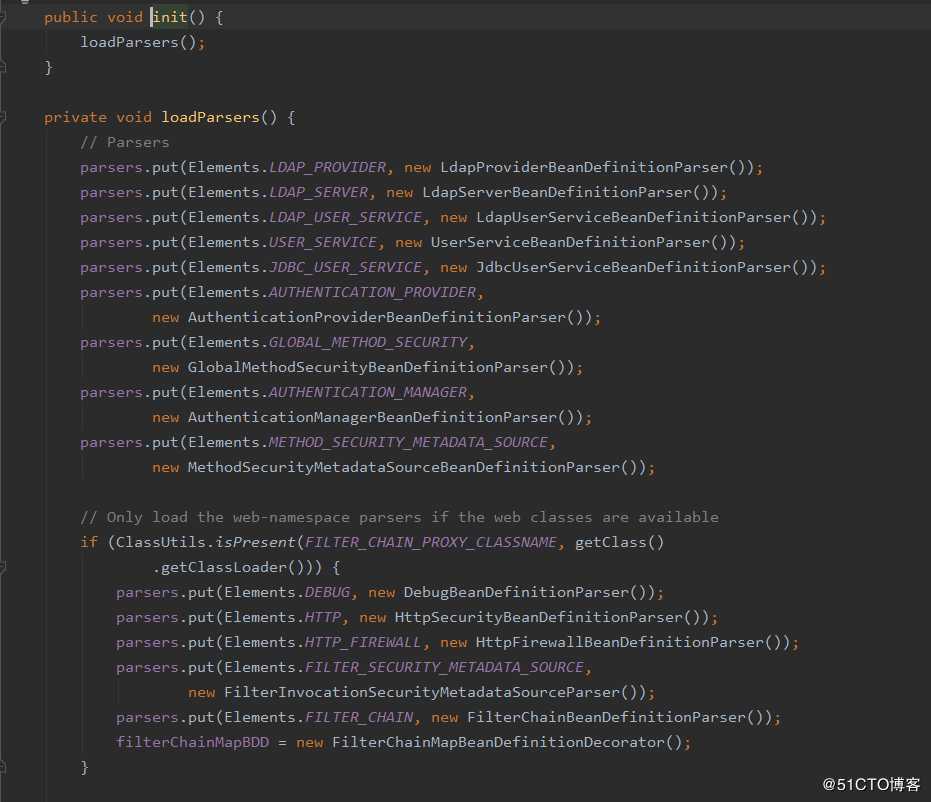Click the loadParsers method declaration name
This screenshot has height=802, width=931.
(x=211, y=118)
